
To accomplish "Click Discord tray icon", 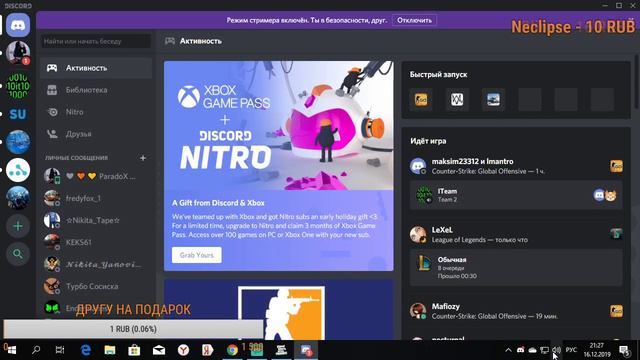I will point(520,350).
